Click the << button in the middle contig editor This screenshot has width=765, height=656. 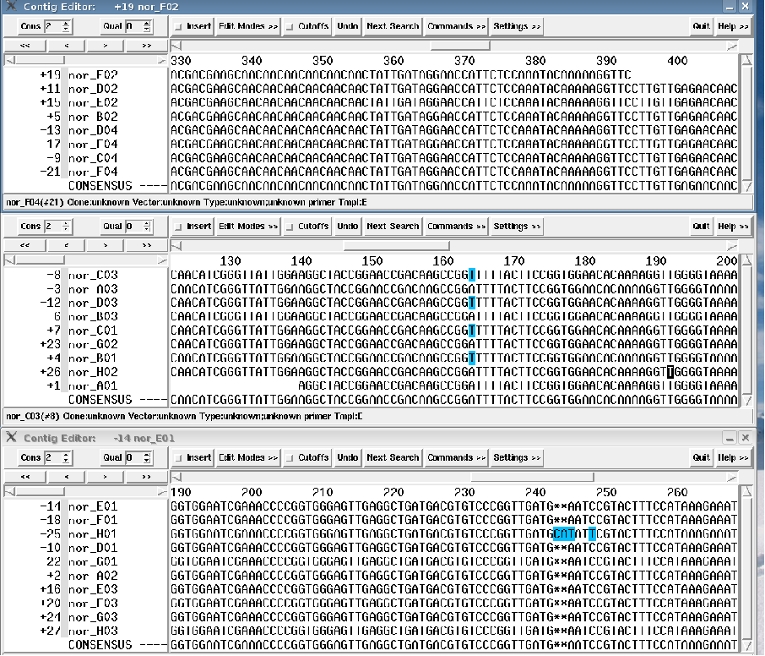coord(24,246)
